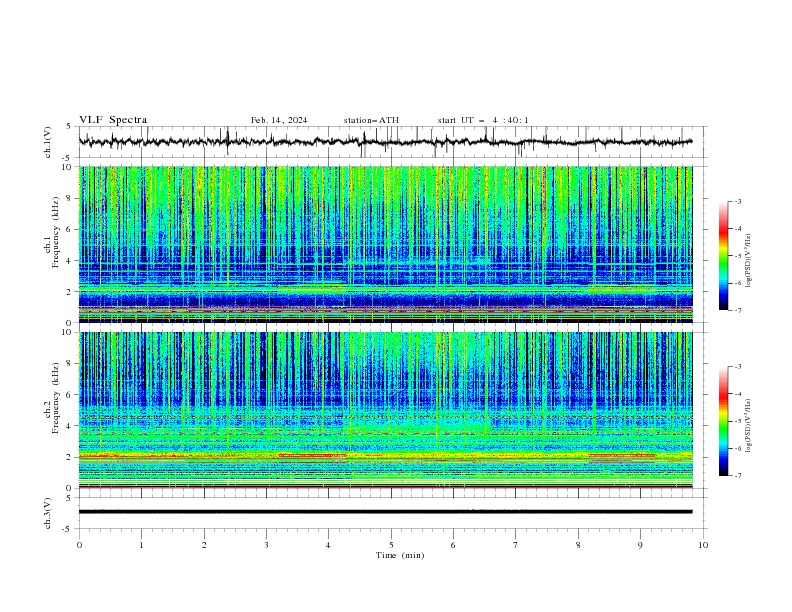Click time axis tick label "9"

click(x=640, y=545)
